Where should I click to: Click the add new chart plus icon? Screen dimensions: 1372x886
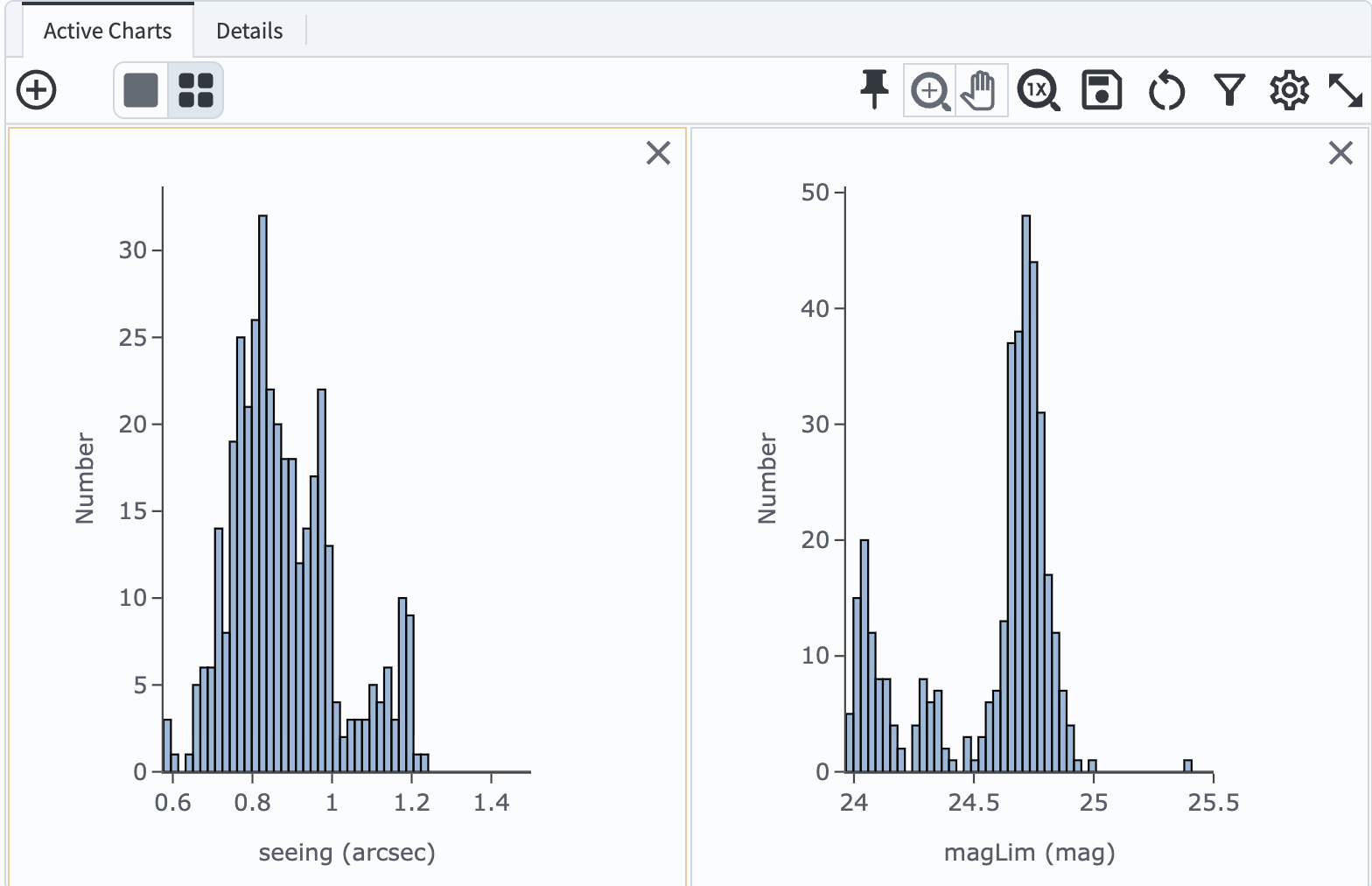click(37, 90)
